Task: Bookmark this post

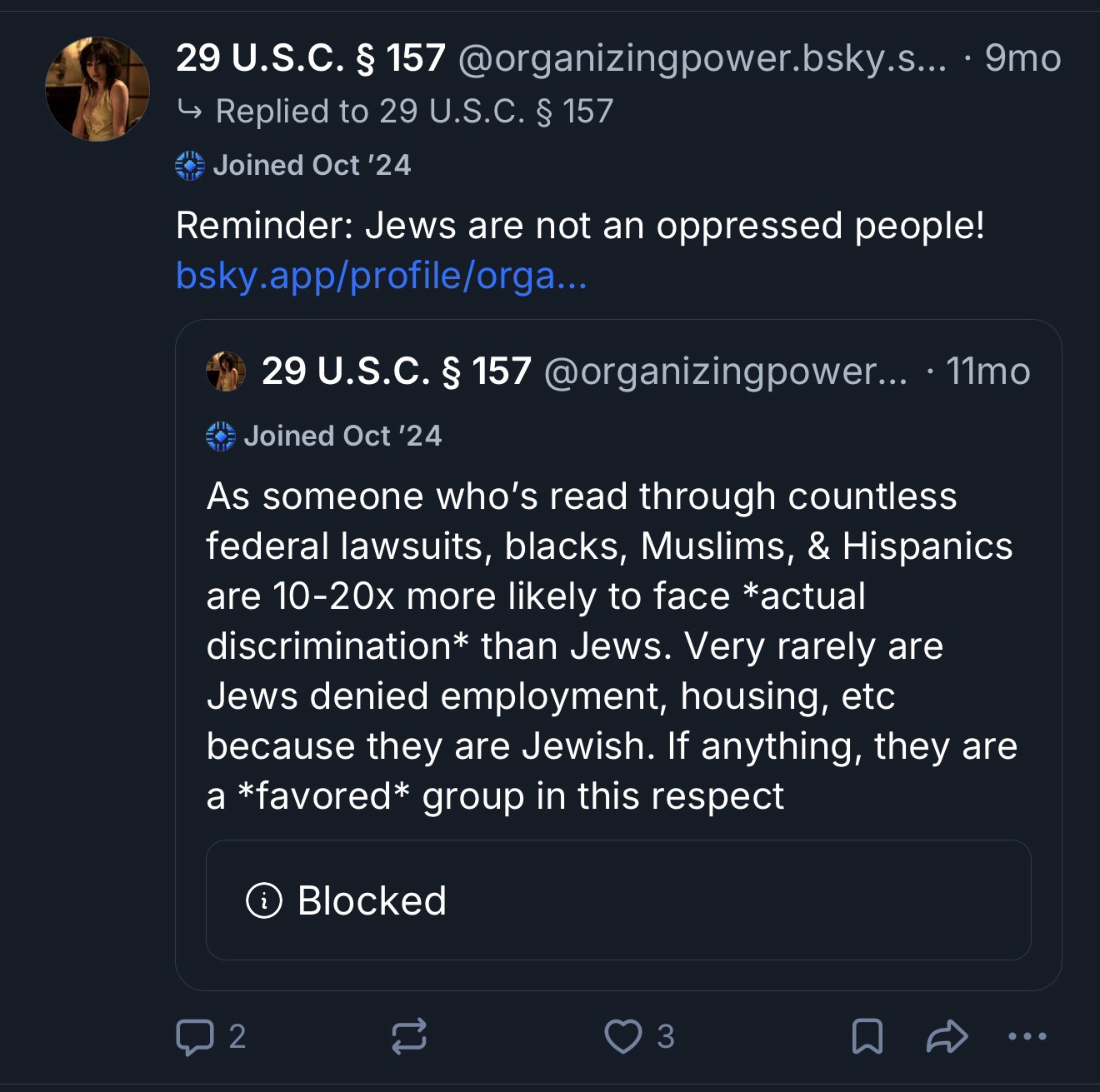Action: (867, 1037)
